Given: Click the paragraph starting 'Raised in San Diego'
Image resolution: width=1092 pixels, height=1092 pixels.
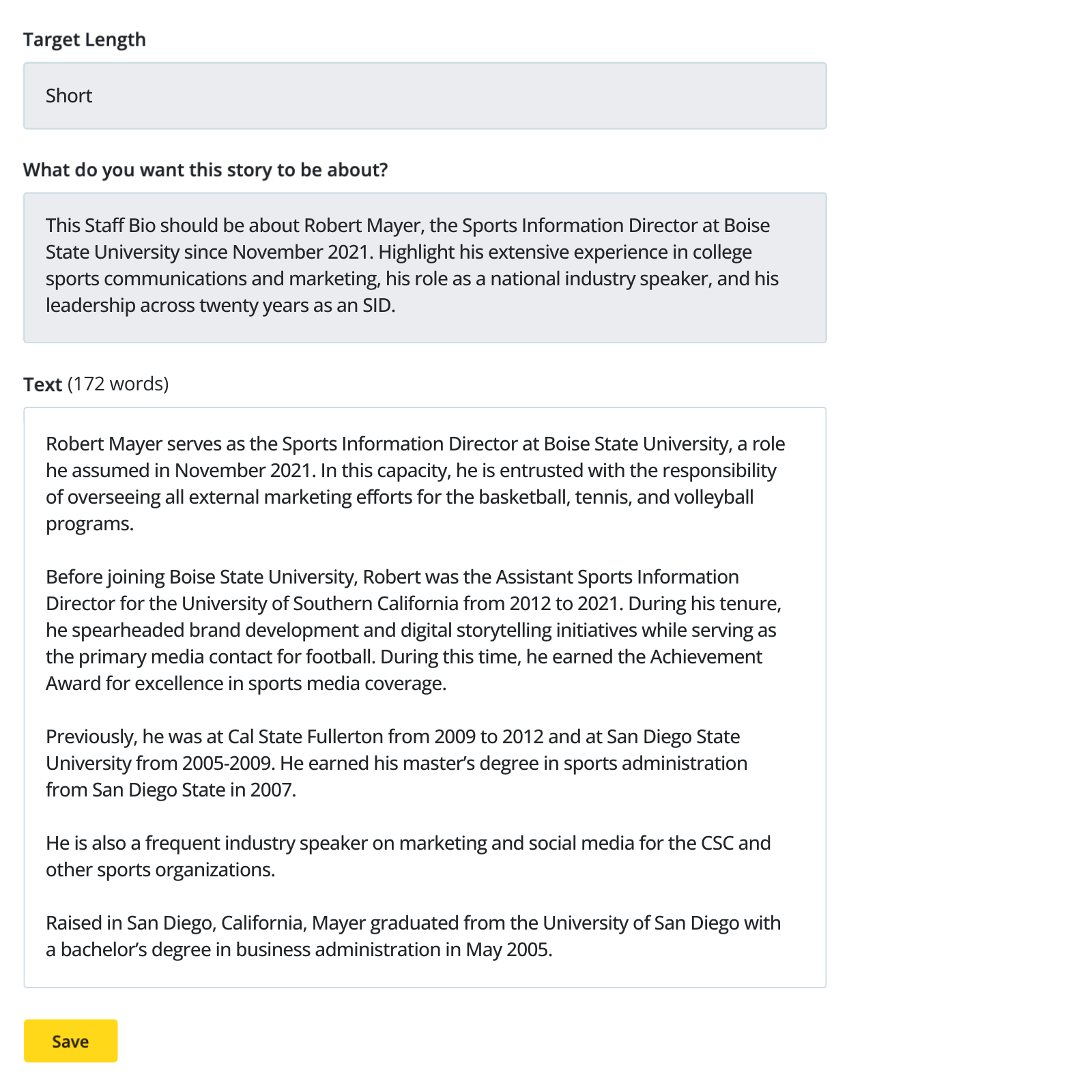Looking at the screenshot, I should [413, 936].
